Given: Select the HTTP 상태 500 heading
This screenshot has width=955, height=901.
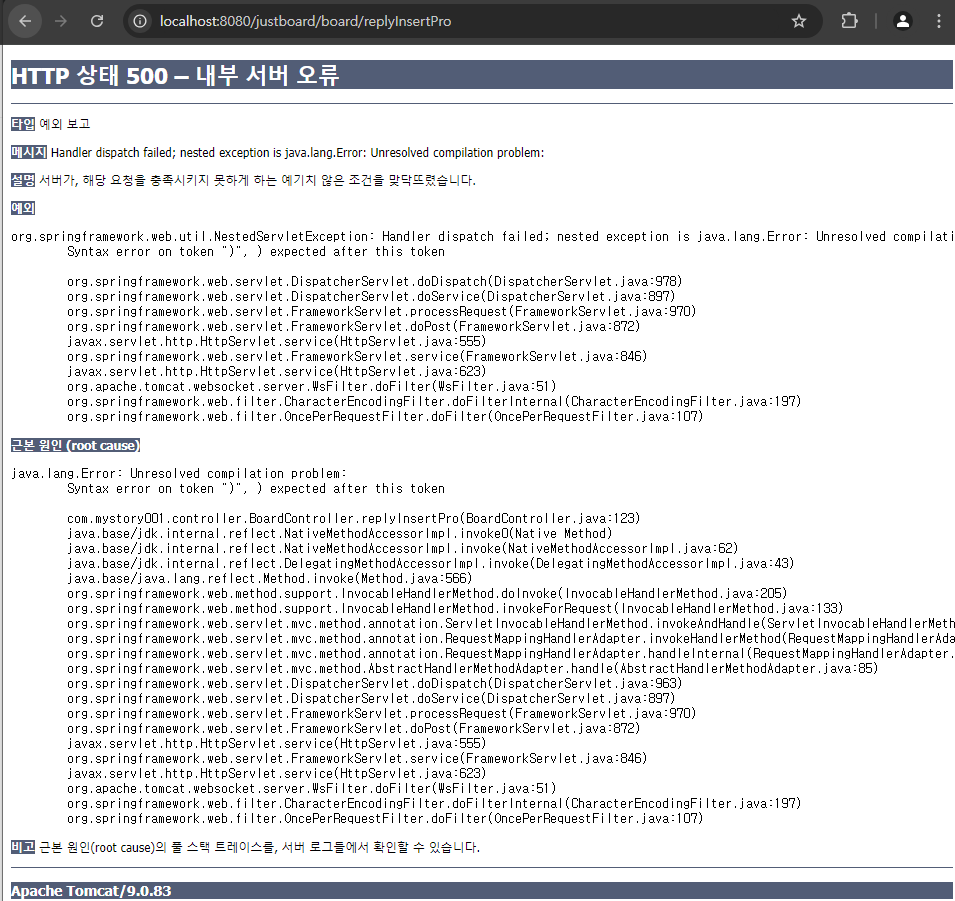Looking at the screenshot, I should [481, 75].
